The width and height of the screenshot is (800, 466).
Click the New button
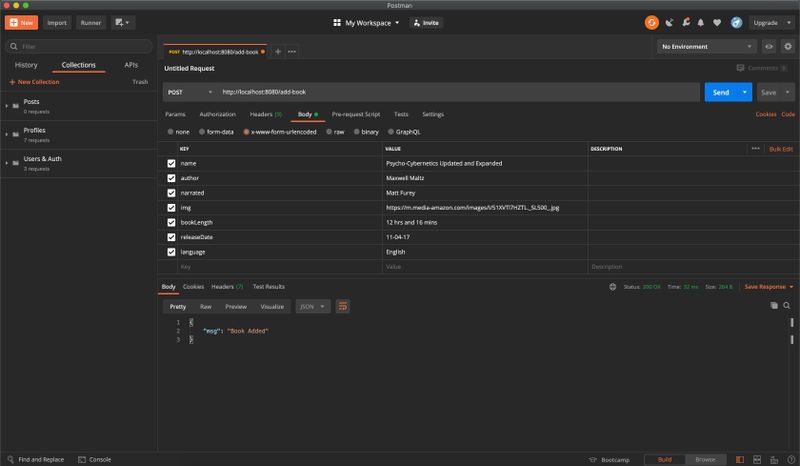21,22
